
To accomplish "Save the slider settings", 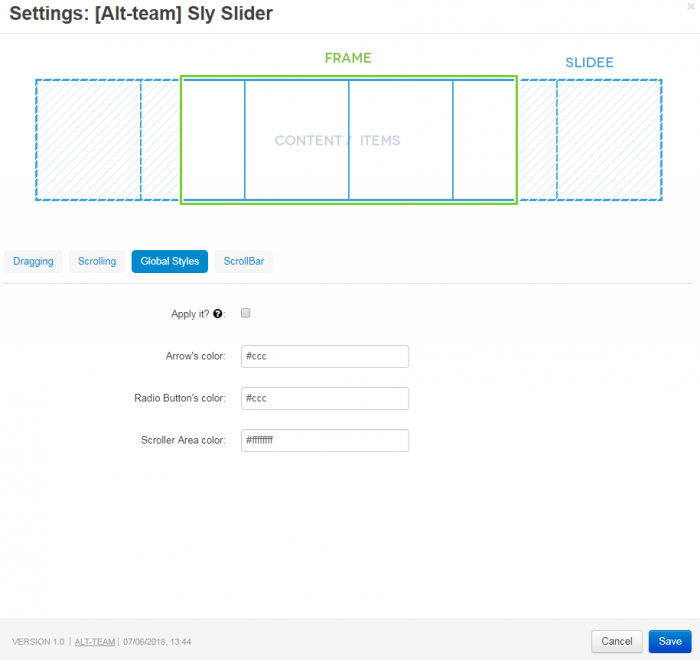I will tap(670, 641).
